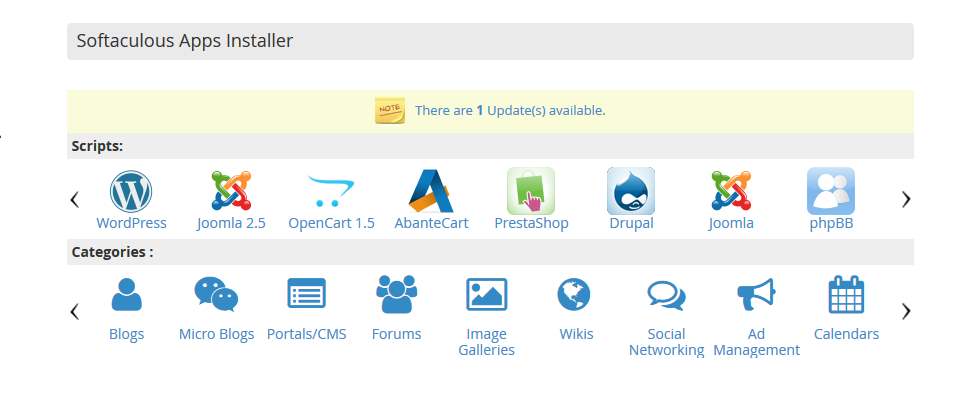Open the WordPress script icon
The height and width of the screenshot is (399, 980).
(x=131, y=191)
